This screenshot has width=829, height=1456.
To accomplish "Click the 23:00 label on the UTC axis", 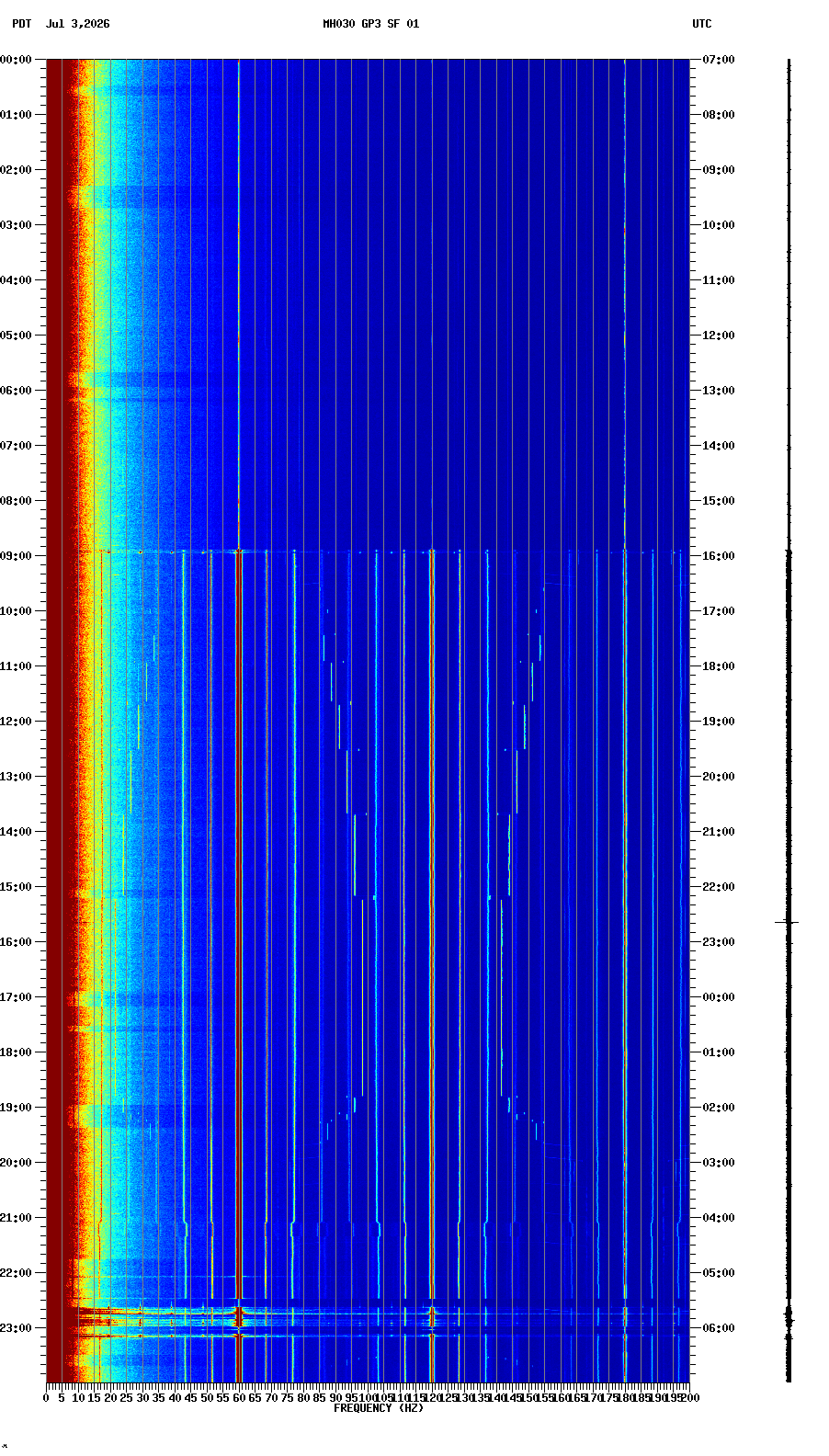I will (719, 942).
